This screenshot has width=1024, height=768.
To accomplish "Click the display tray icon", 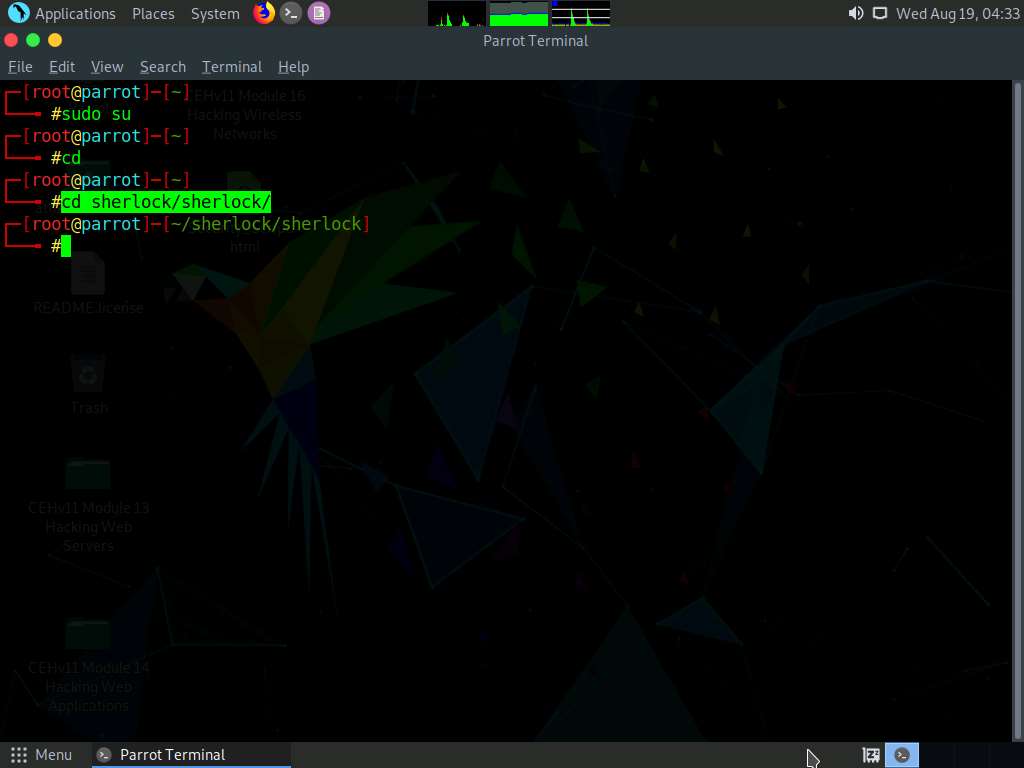I will click(x=880, y=13).
